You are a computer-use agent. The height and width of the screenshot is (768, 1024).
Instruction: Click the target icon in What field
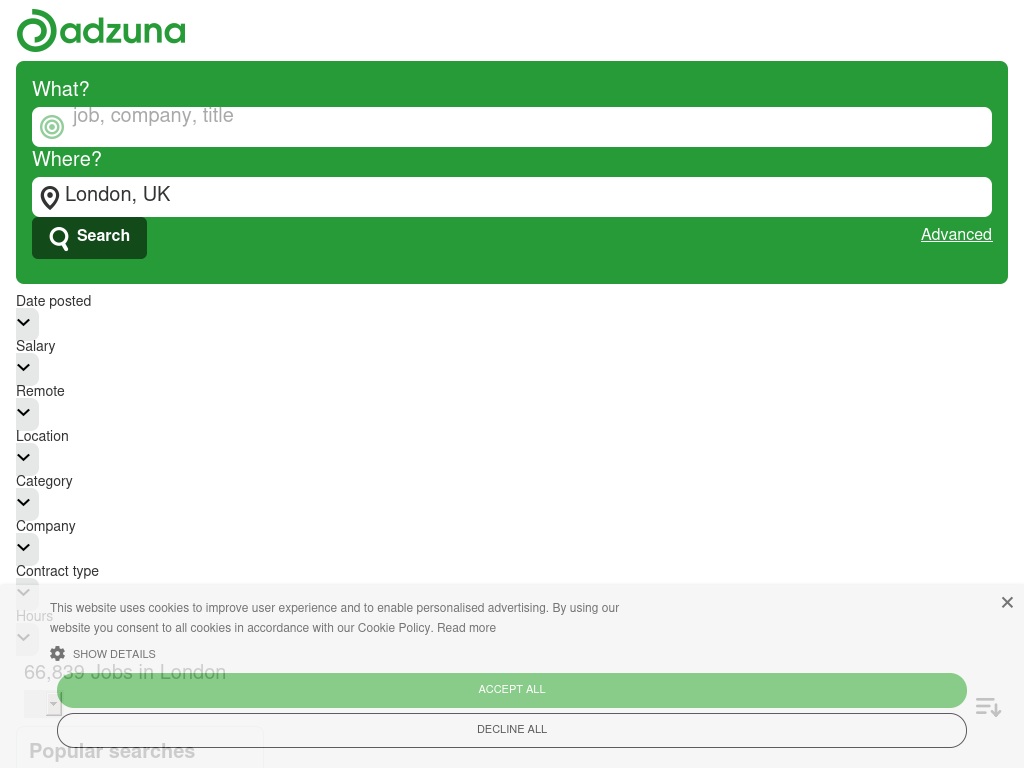click(52, 127)
